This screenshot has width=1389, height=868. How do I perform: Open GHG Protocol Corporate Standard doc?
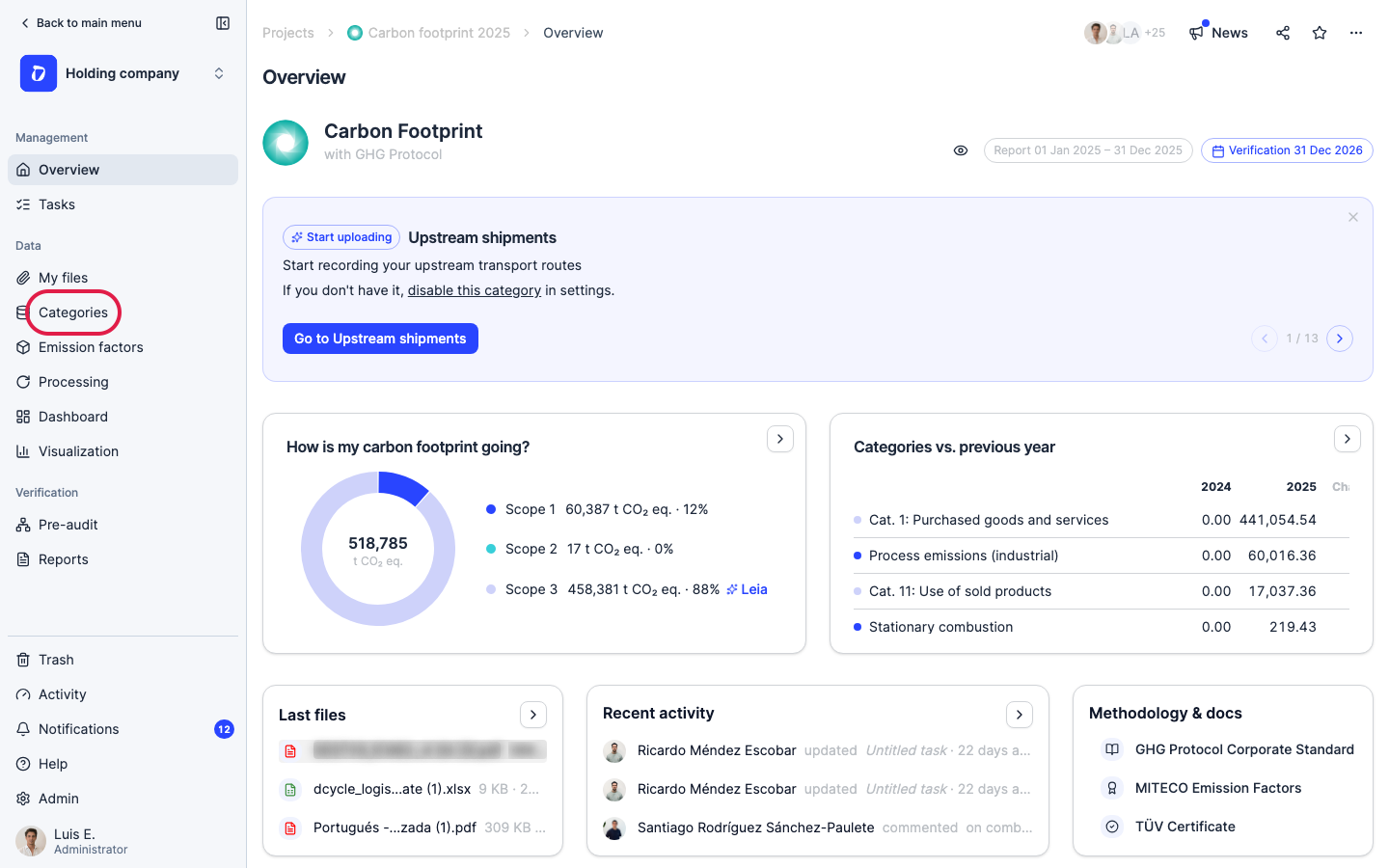pyautogui.click(x=1244, y=749)
